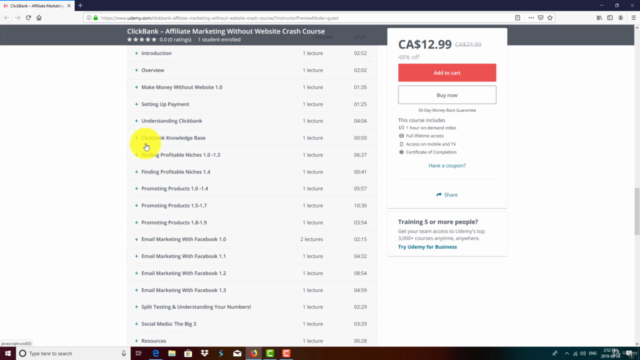This screenshot has width=640, height=360.
Task: Reload the page with the refresh icon
Action: (28, 18)
